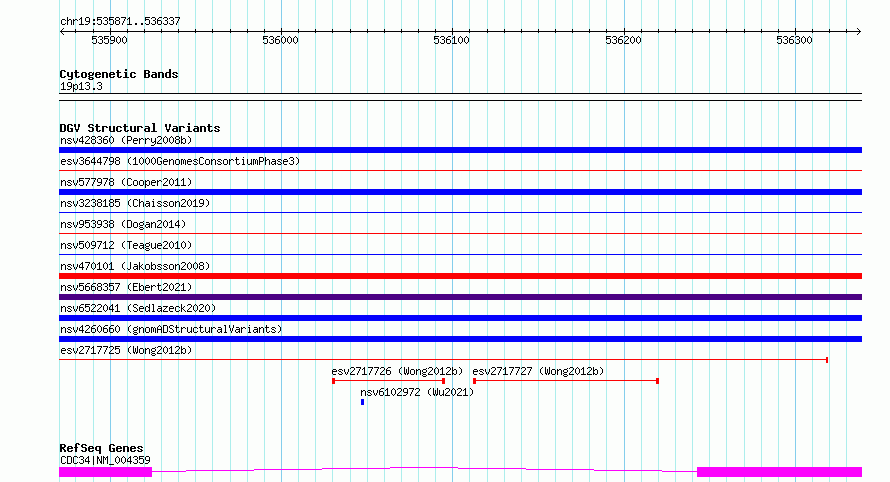The image size is (890, 482).
Task: Click the nsv428360 (Perry2008b) variant label
Action: click(126, 140)
